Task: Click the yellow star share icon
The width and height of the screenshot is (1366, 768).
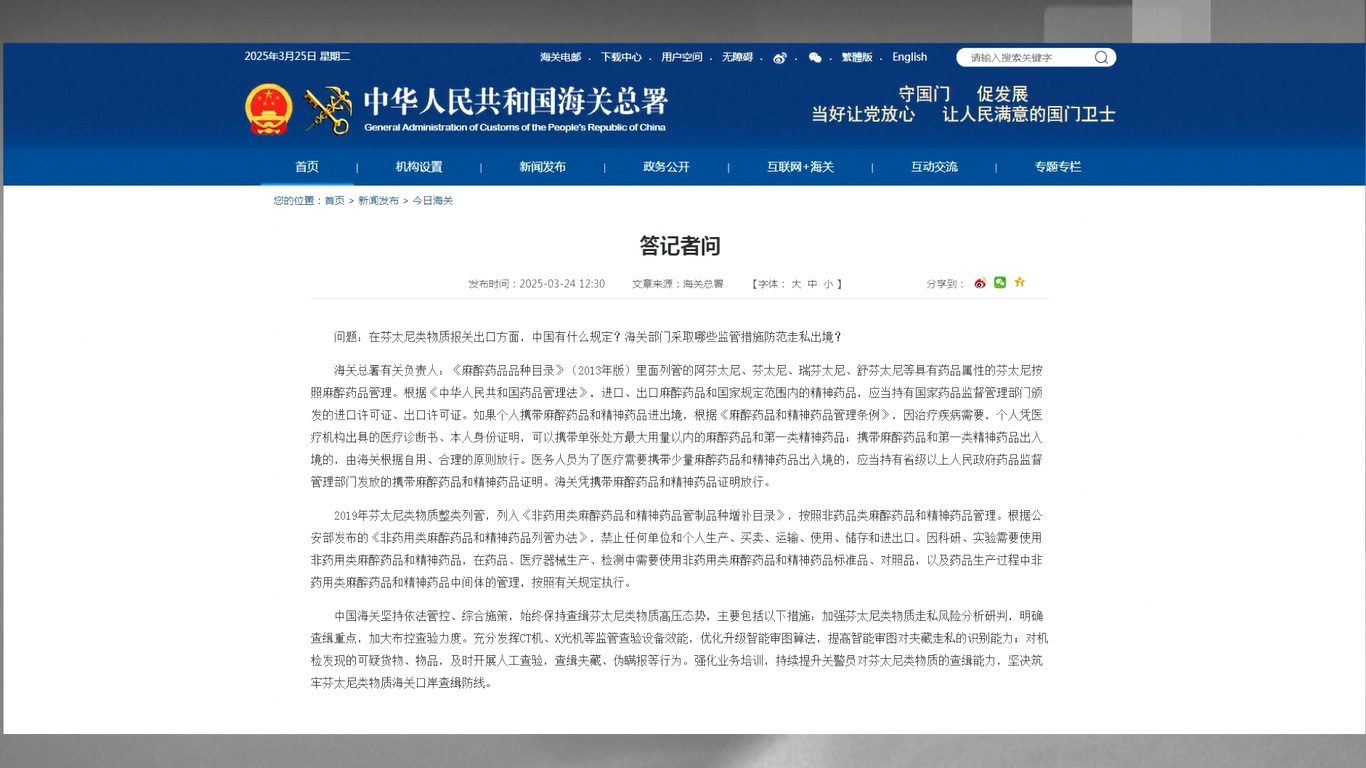Action: click(1020, 283)
